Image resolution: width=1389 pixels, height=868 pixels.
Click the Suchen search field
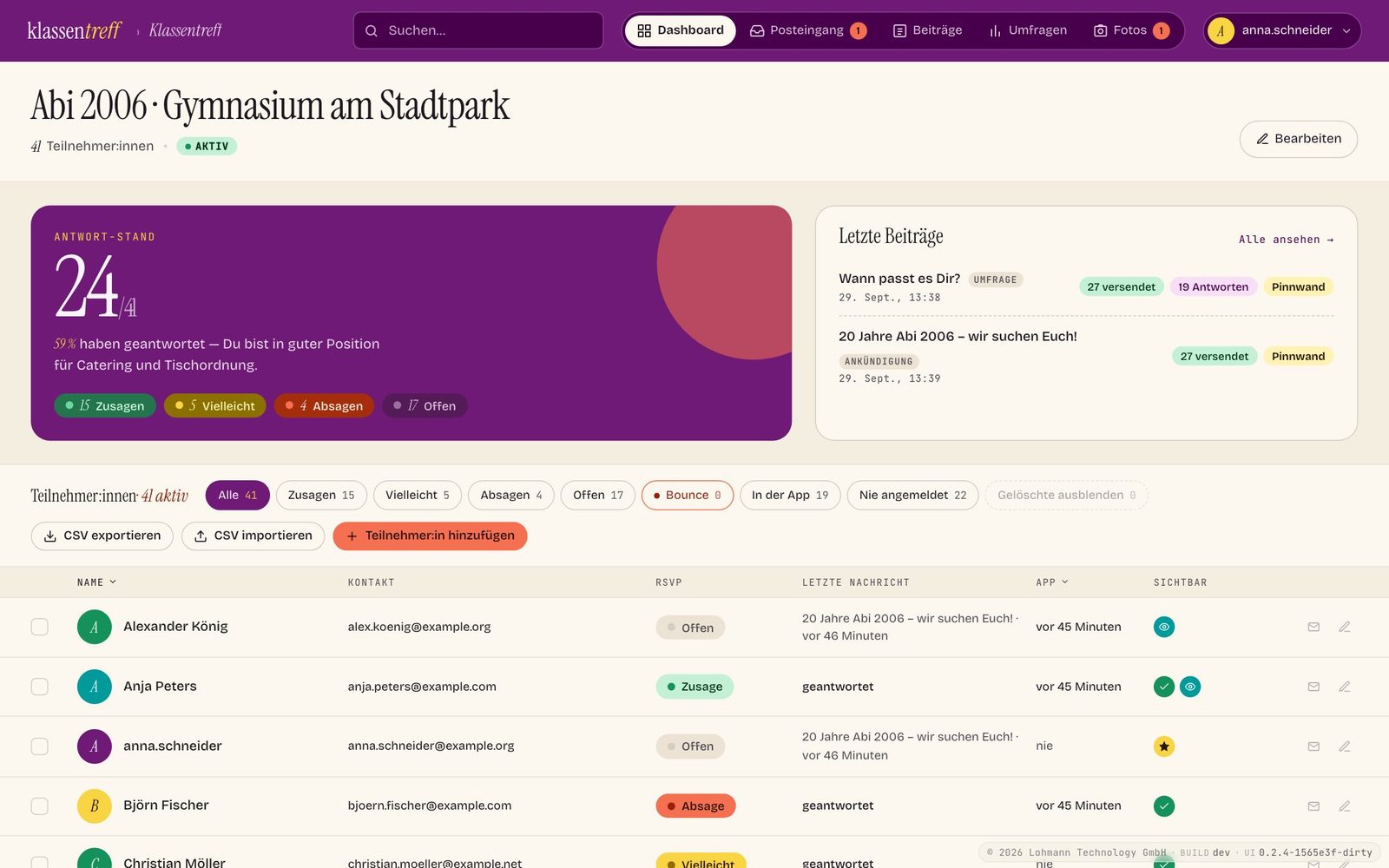pos(478,30)
